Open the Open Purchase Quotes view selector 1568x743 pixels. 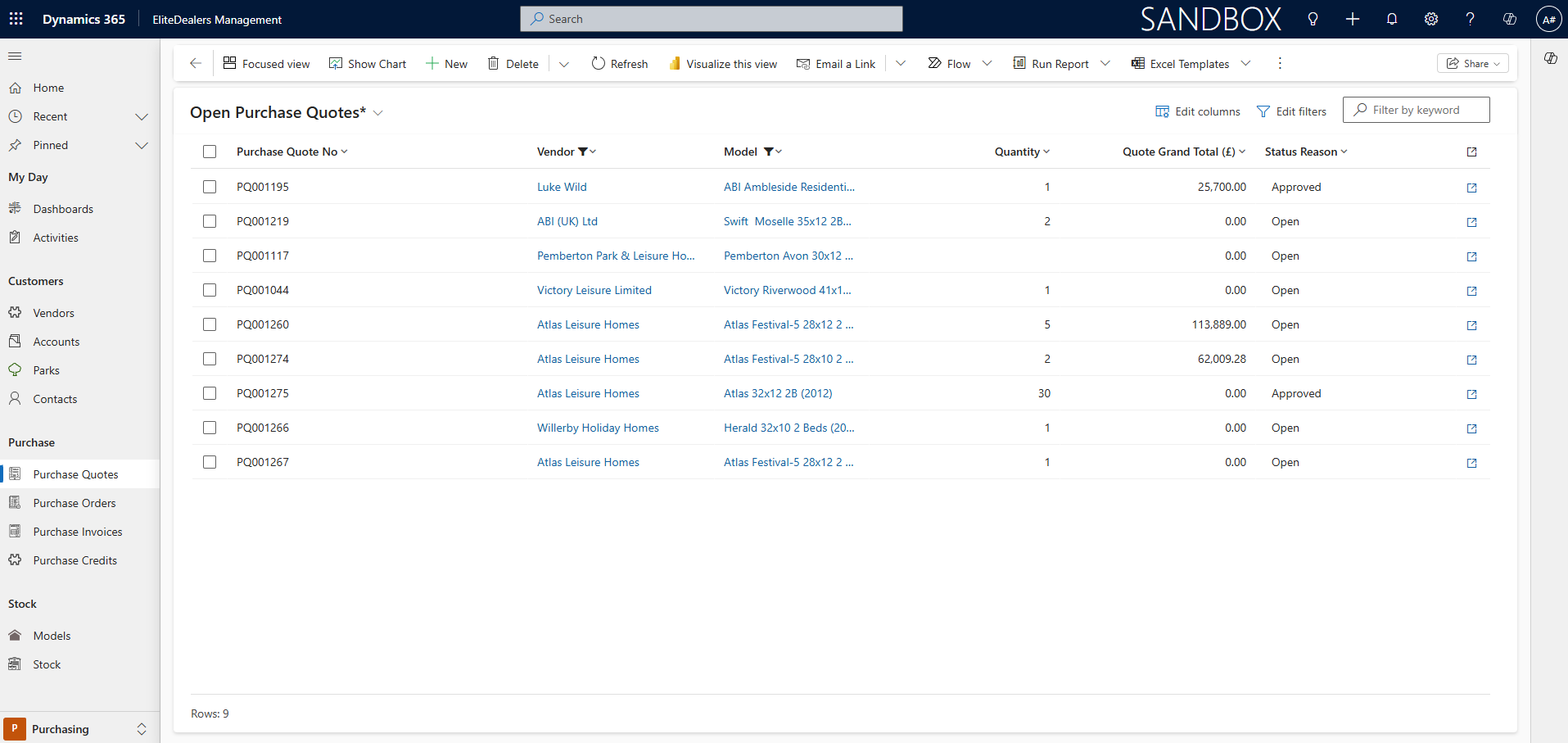378,113
